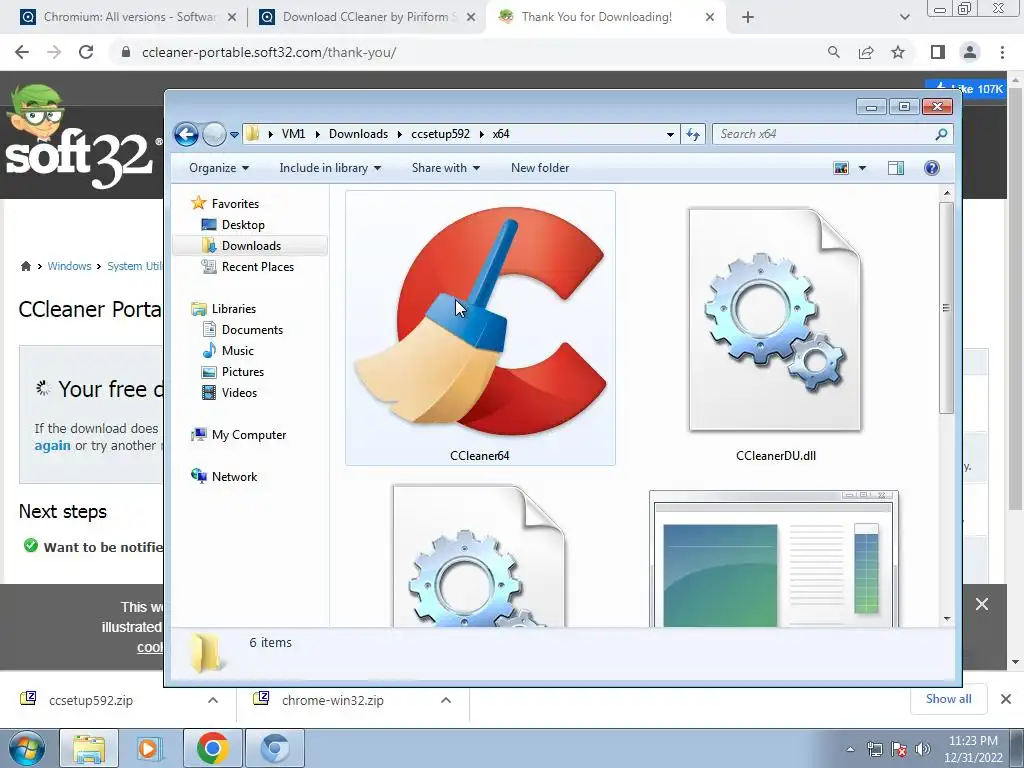
Task: Bookmark this page with the star
Action: (898, 52)
